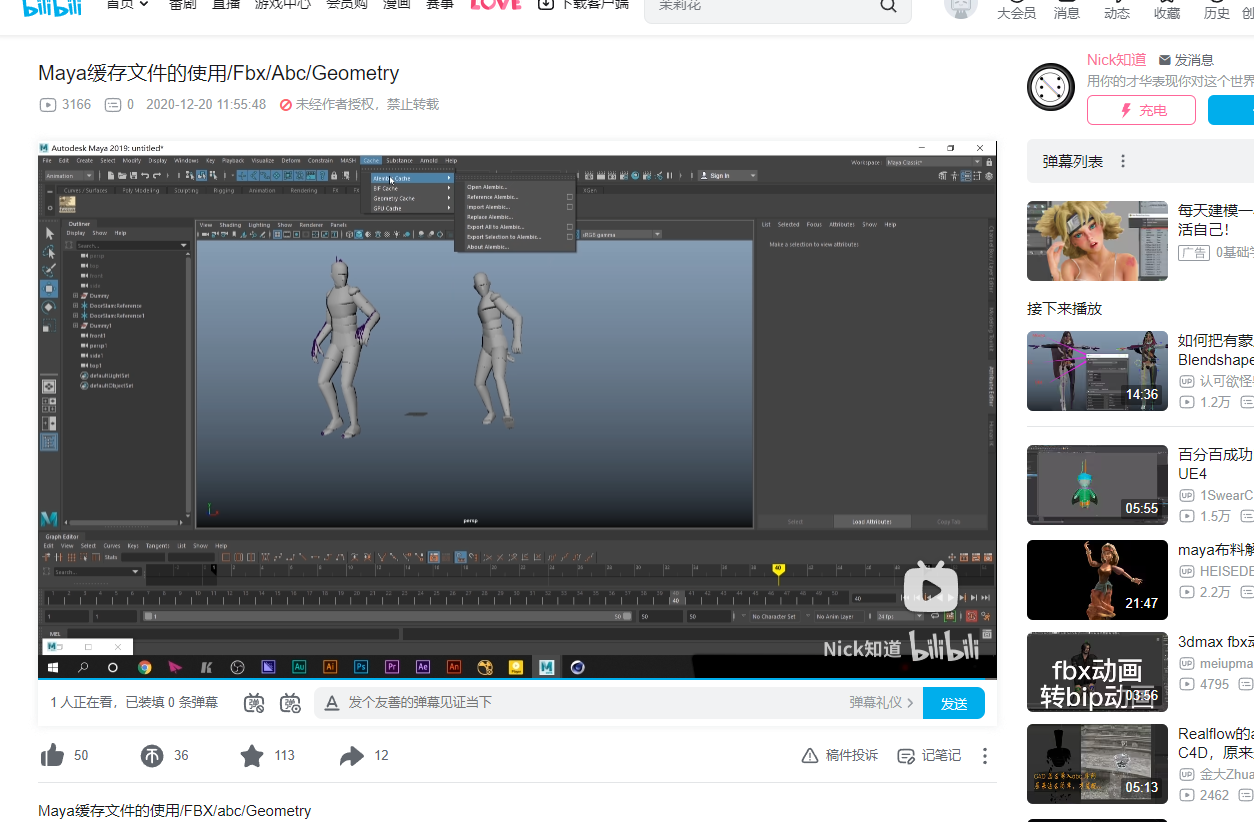Click the highlighted Move tool in Maya toolbox
The height and width of the screenshot is (822, 1254).
(x=49, y=288)
